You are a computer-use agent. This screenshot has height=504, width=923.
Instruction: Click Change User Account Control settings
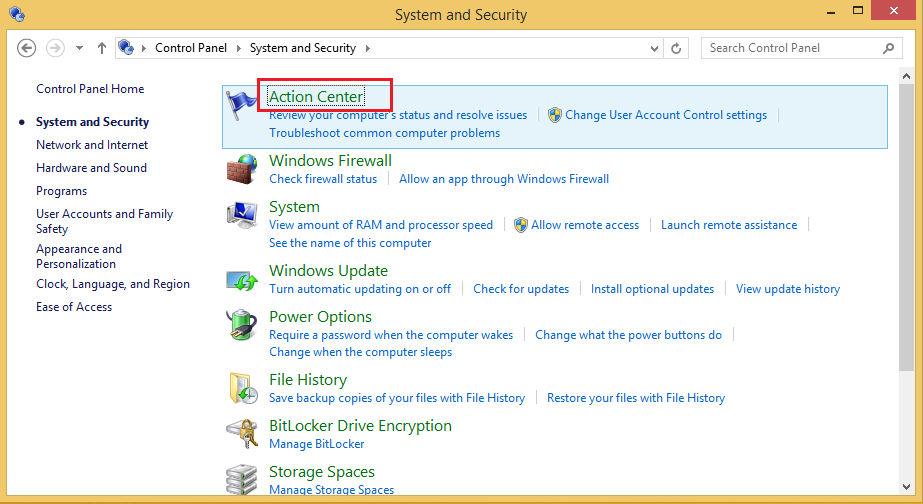click(x=665, y=115)
